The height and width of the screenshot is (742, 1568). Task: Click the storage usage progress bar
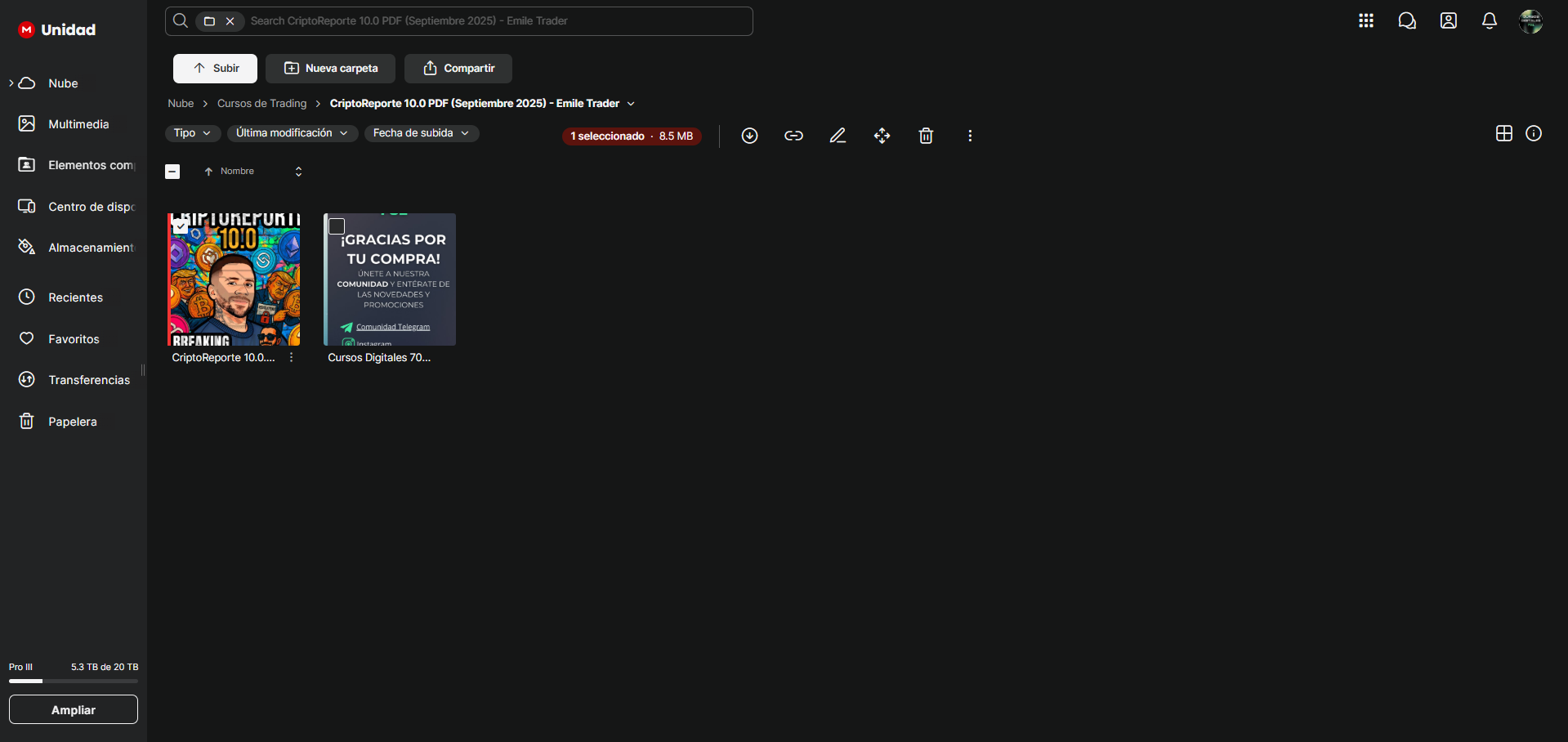tap(74, 681)
